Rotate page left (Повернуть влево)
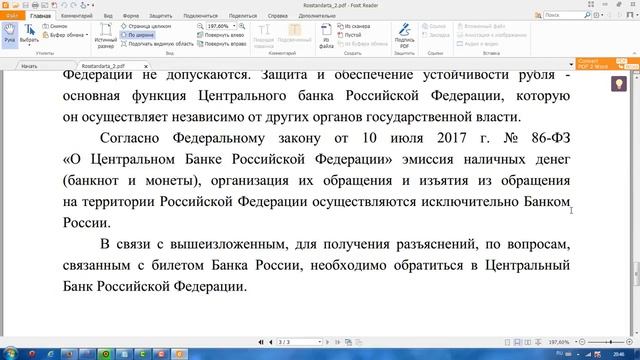The width and height of the screenshot is (640, 360). [x=221, y=35]
